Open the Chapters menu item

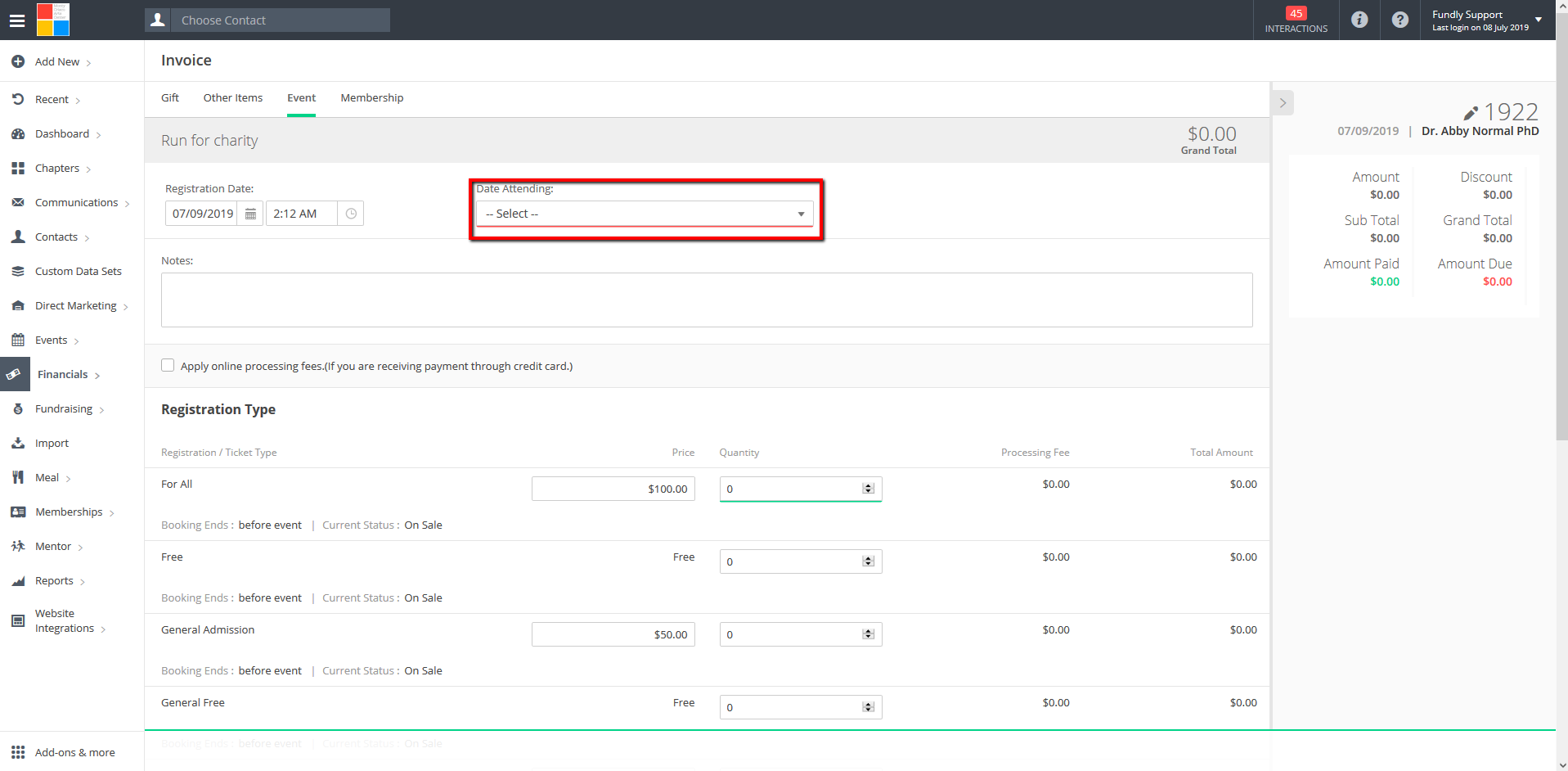point(57,168)
